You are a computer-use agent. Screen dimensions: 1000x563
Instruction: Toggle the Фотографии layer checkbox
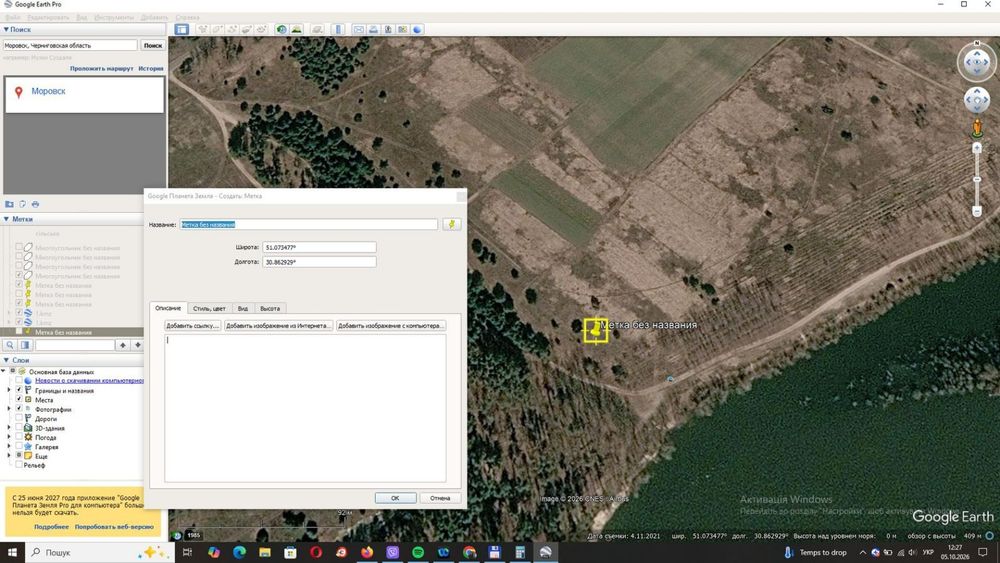pos(18,409)
